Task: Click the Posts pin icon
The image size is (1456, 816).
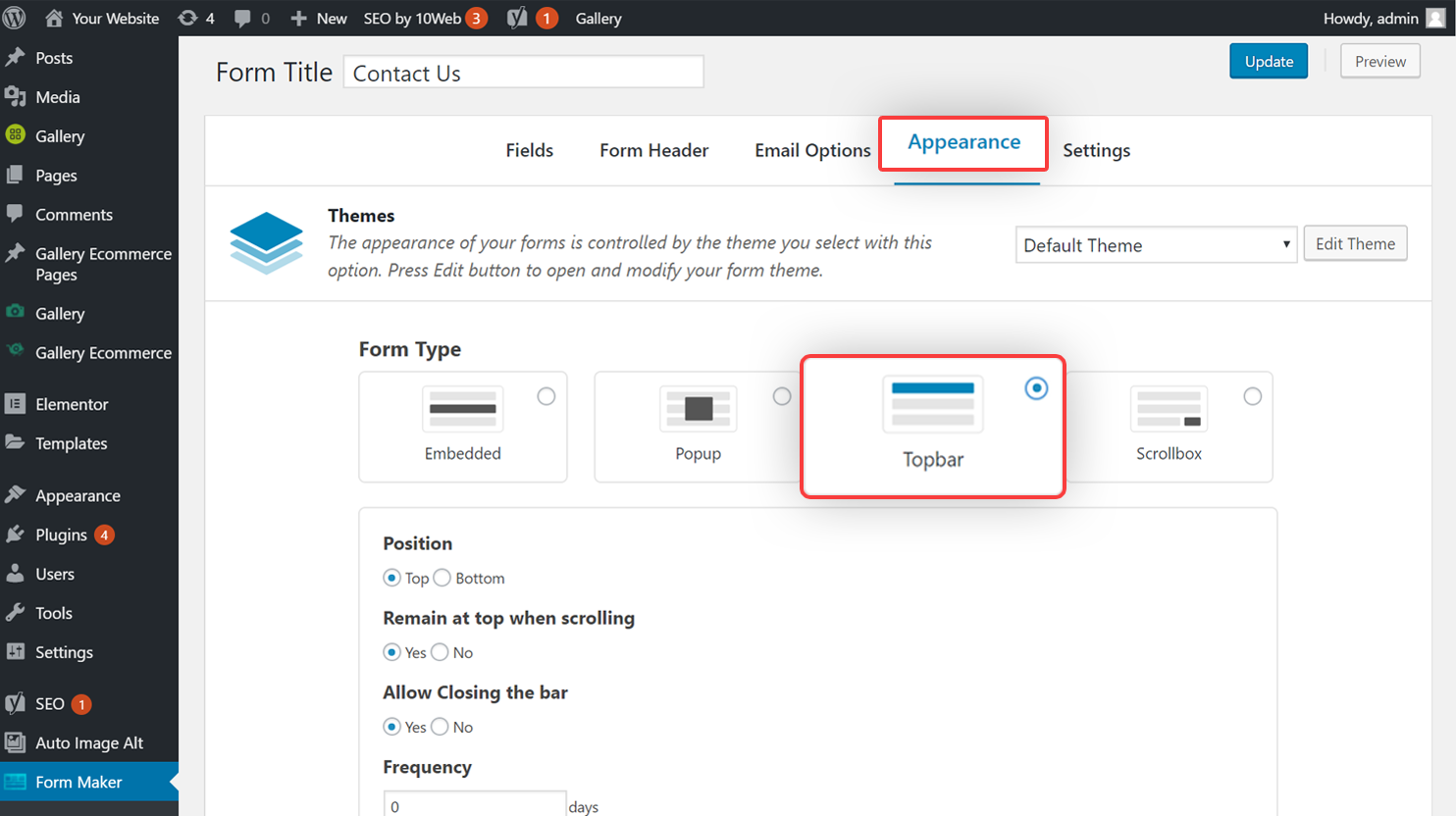Action: [x=15, y=57]
